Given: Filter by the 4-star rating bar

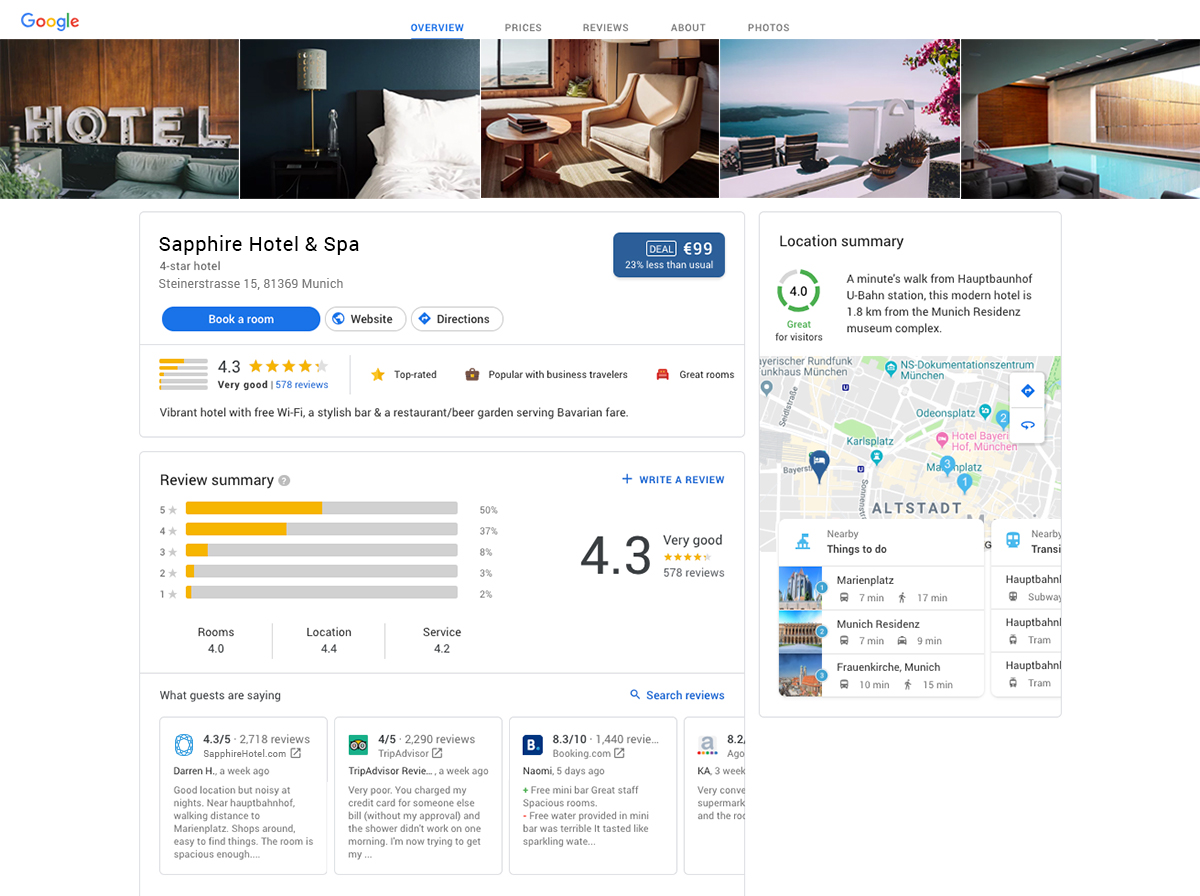Looking at the screenshot, I should click(x=321, y=530).
